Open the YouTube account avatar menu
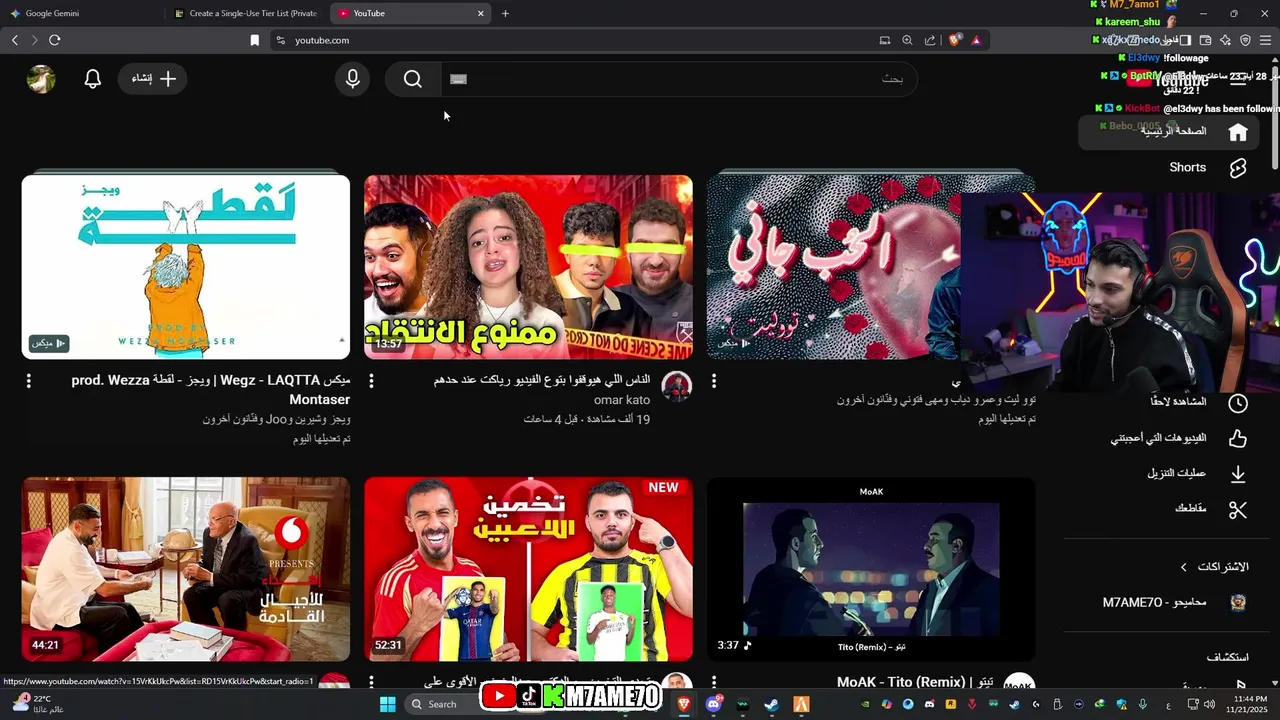This screenshot has height=720, width=1280. pyautogui.click(x=41, y=79)
